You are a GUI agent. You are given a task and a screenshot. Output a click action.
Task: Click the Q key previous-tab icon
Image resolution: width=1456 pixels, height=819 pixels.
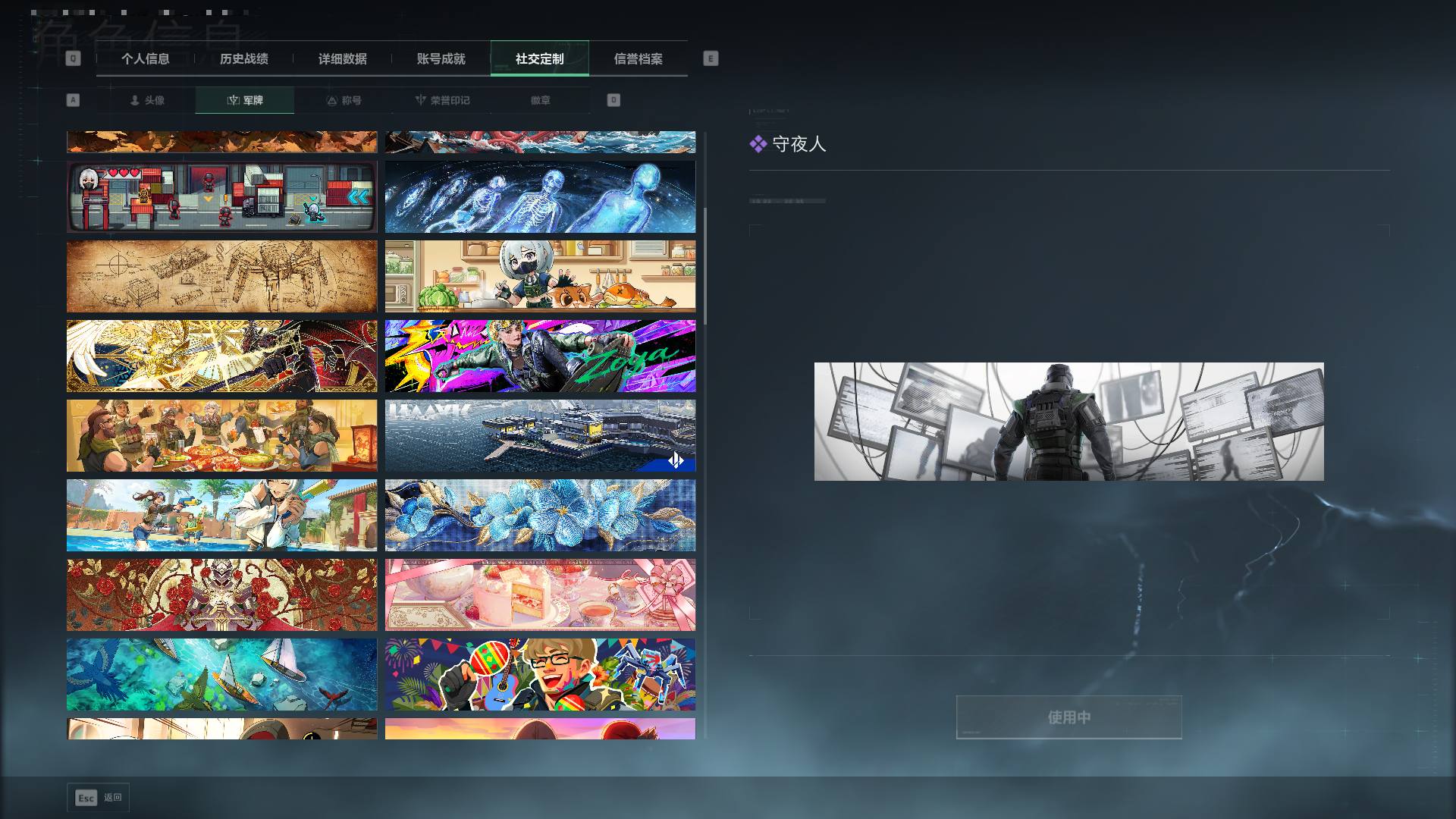tap(73, 58)
